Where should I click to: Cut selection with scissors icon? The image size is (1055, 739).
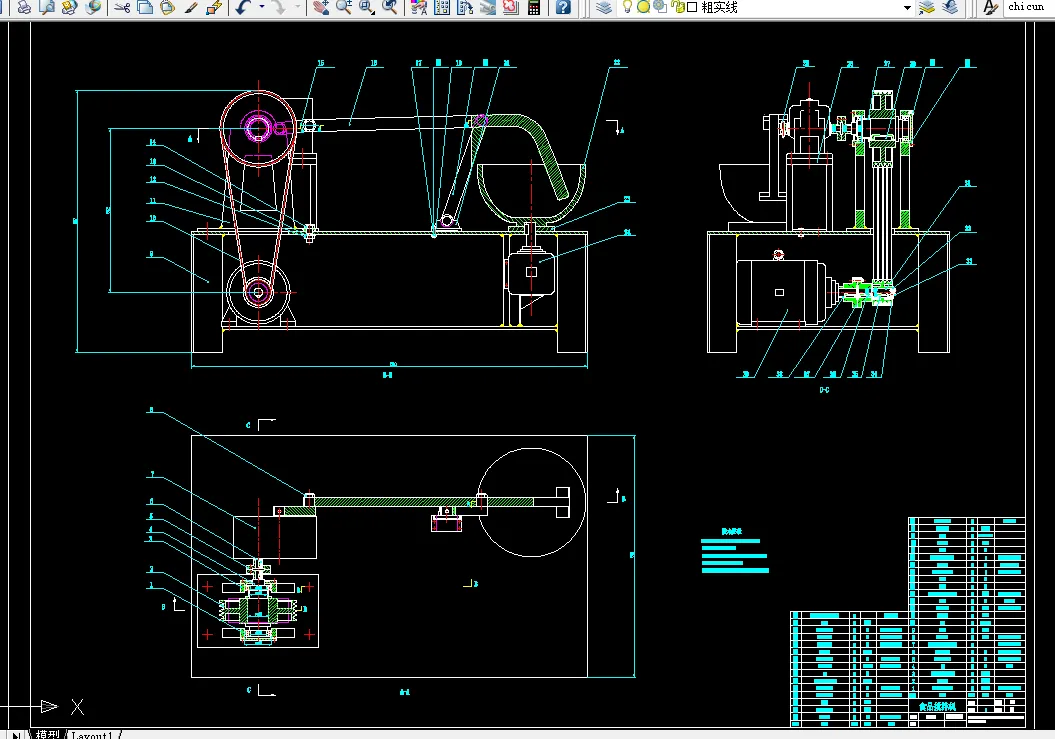pyautogui.click(x=122, y=7)
